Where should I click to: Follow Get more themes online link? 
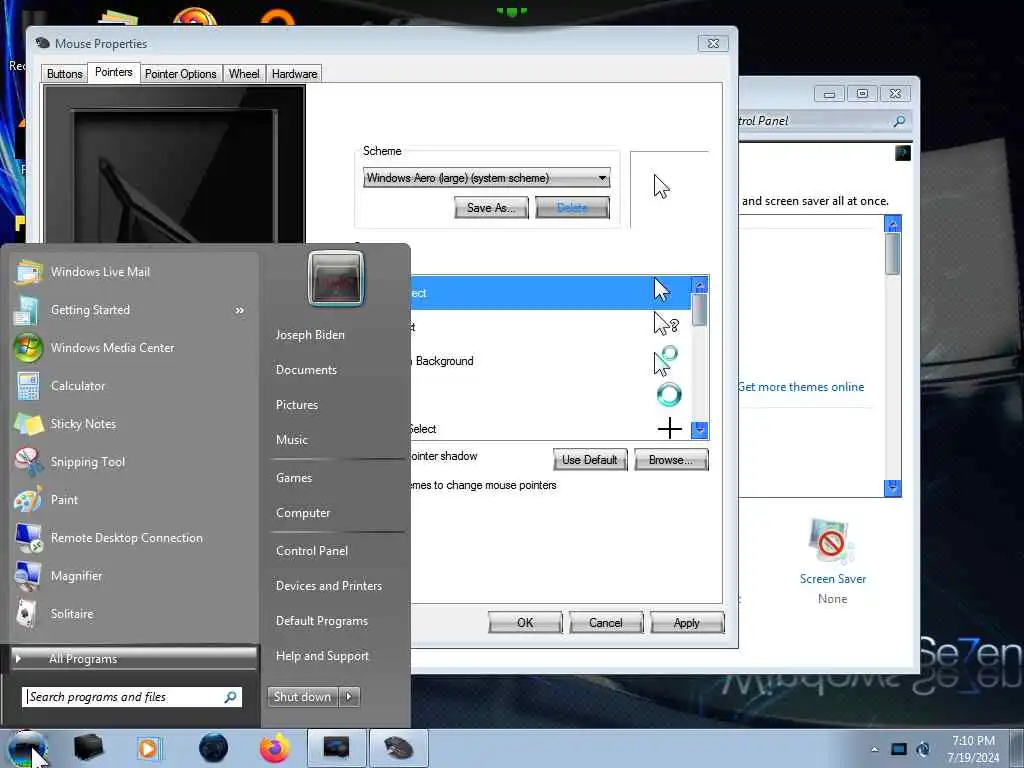tap(801, 387)
